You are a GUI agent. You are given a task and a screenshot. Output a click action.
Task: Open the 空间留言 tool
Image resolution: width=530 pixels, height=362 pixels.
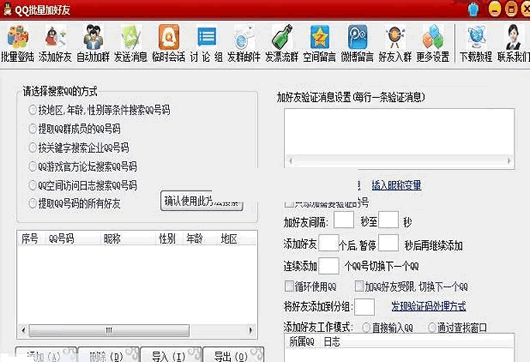click(x=319, y=43)
